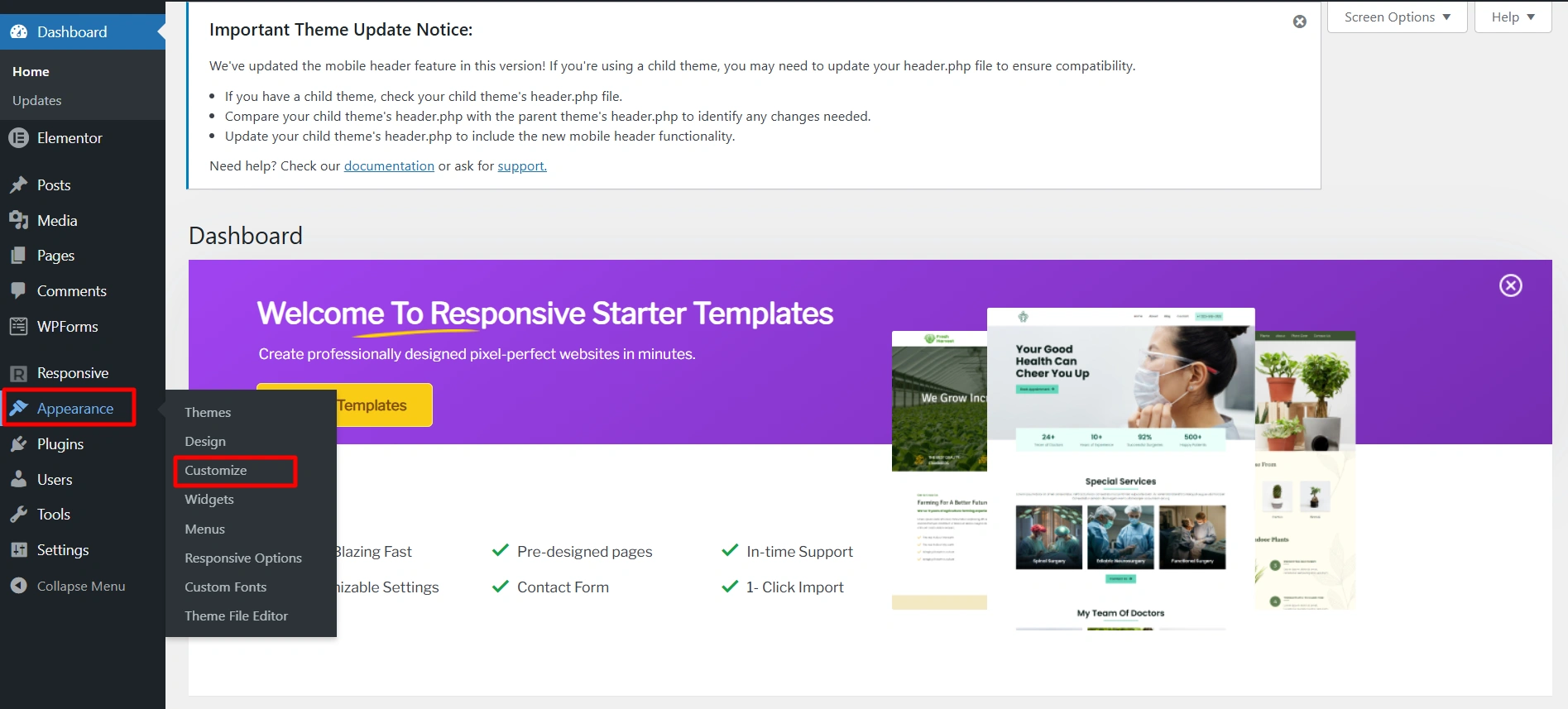Dismiss the theme update notice
Image resolution: width=1568 pixels, height=709 pixels.
(1300, 22)
